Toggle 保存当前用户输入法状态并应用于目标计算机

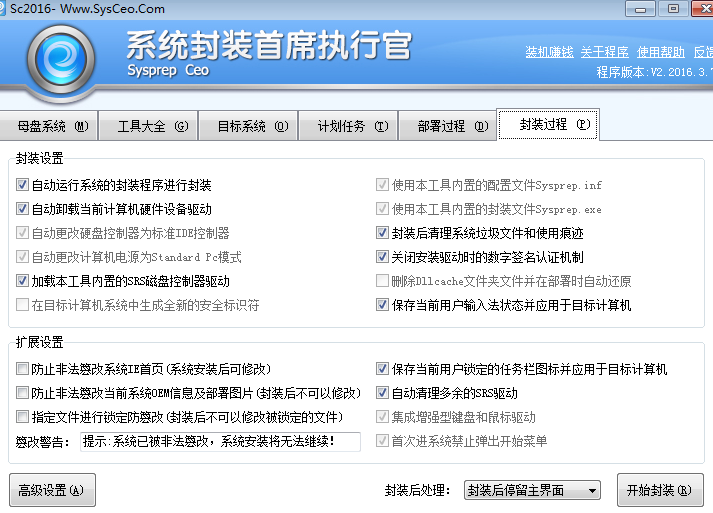point(382,305)
